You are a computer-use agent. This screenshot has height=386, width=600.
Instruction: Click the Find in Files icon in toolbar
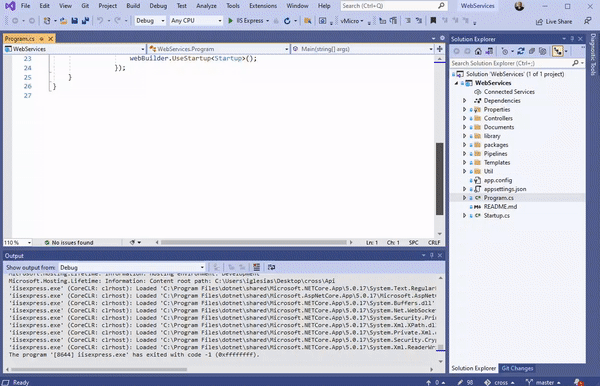[308, 21]
